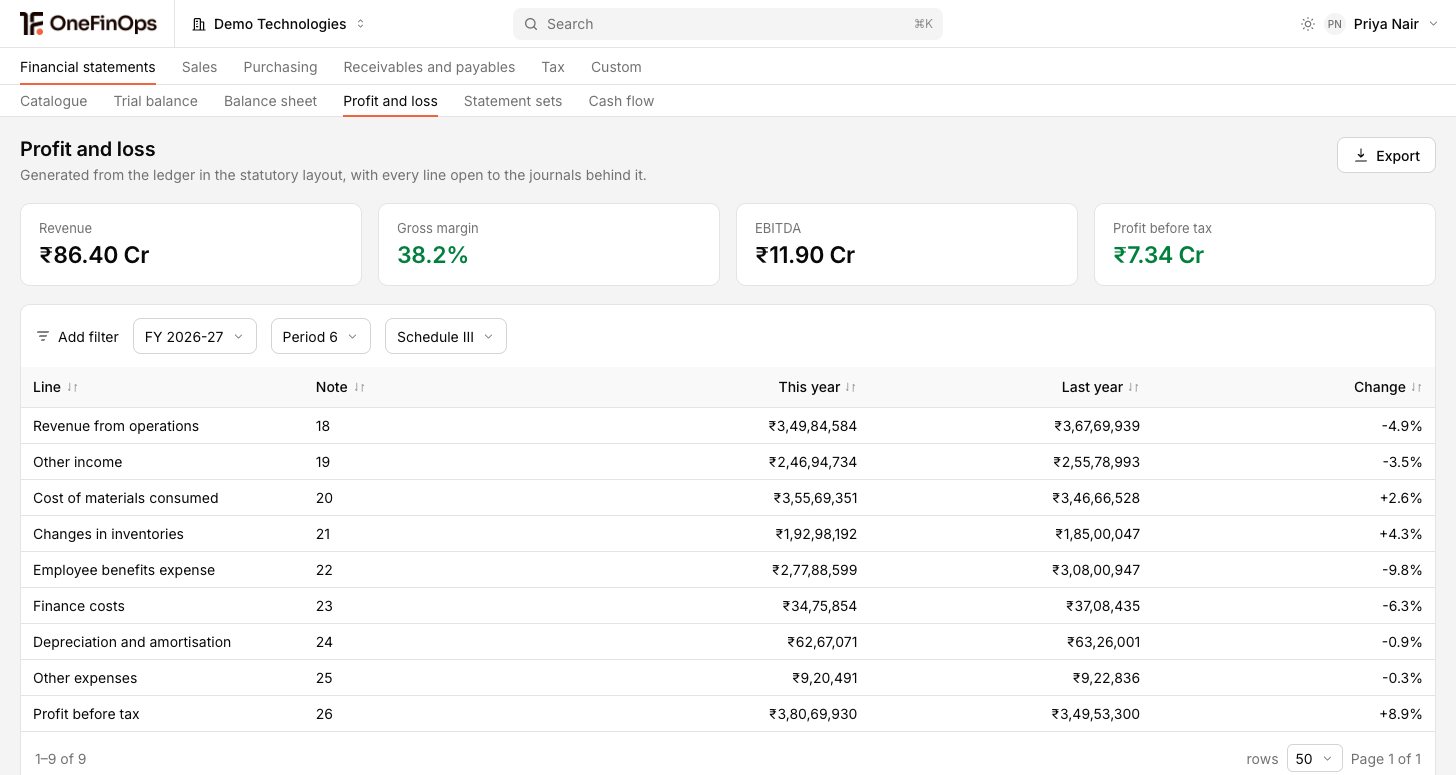The image size is (1456, 775).
Task: Open the Revenue summary card
Action: 191,245
